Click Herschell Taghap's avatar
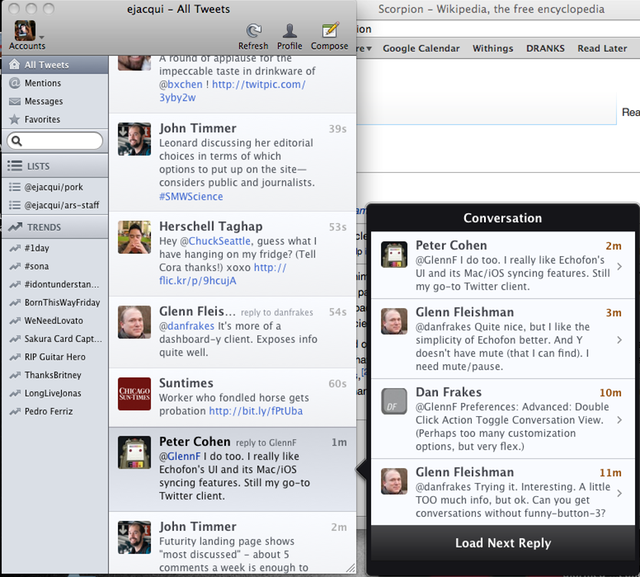 pos(134,237)
